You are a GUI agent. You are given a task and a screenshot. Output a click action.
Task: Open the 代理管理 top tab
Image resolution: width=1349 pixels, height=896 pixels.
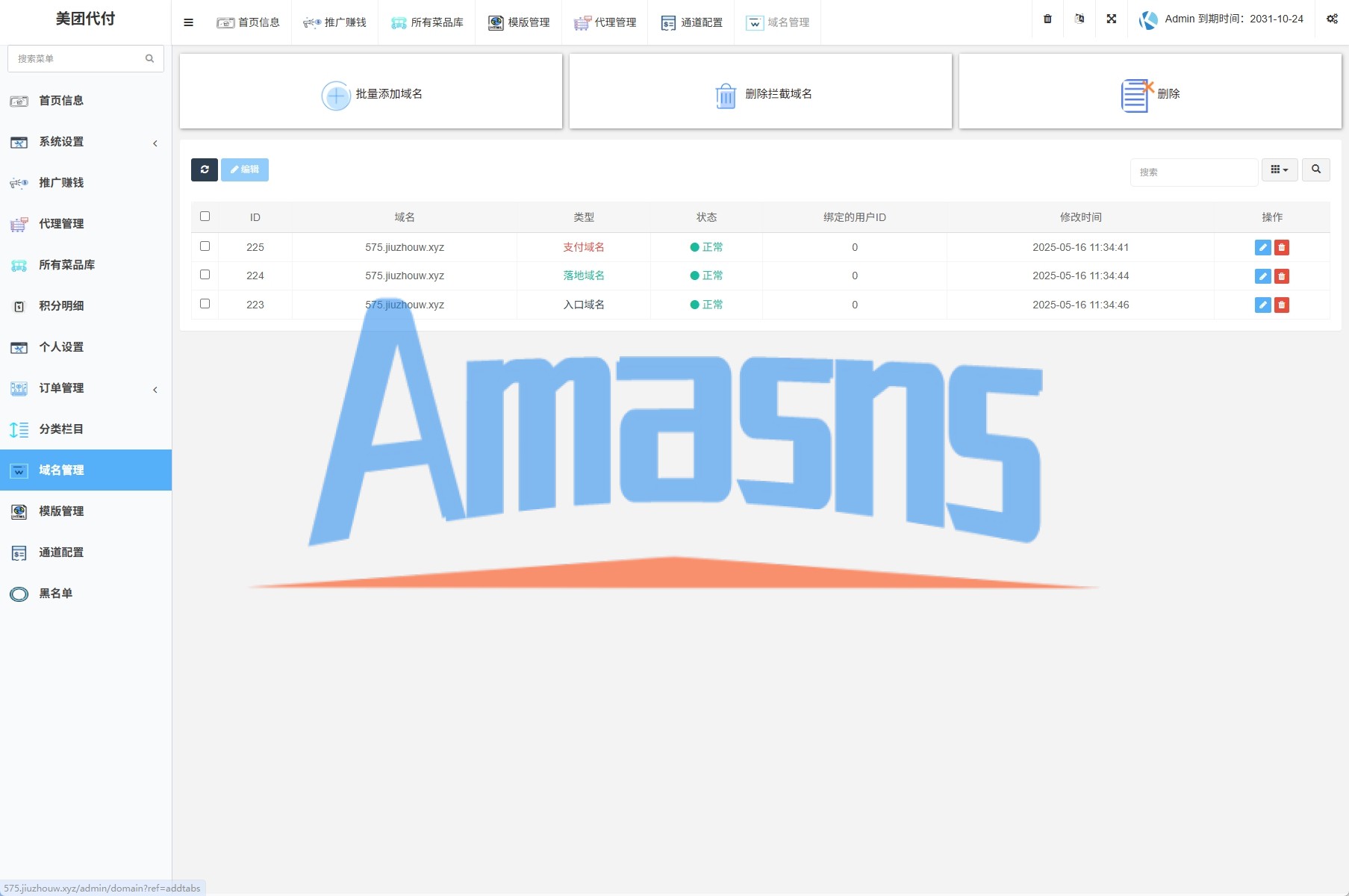click(605, 22)
